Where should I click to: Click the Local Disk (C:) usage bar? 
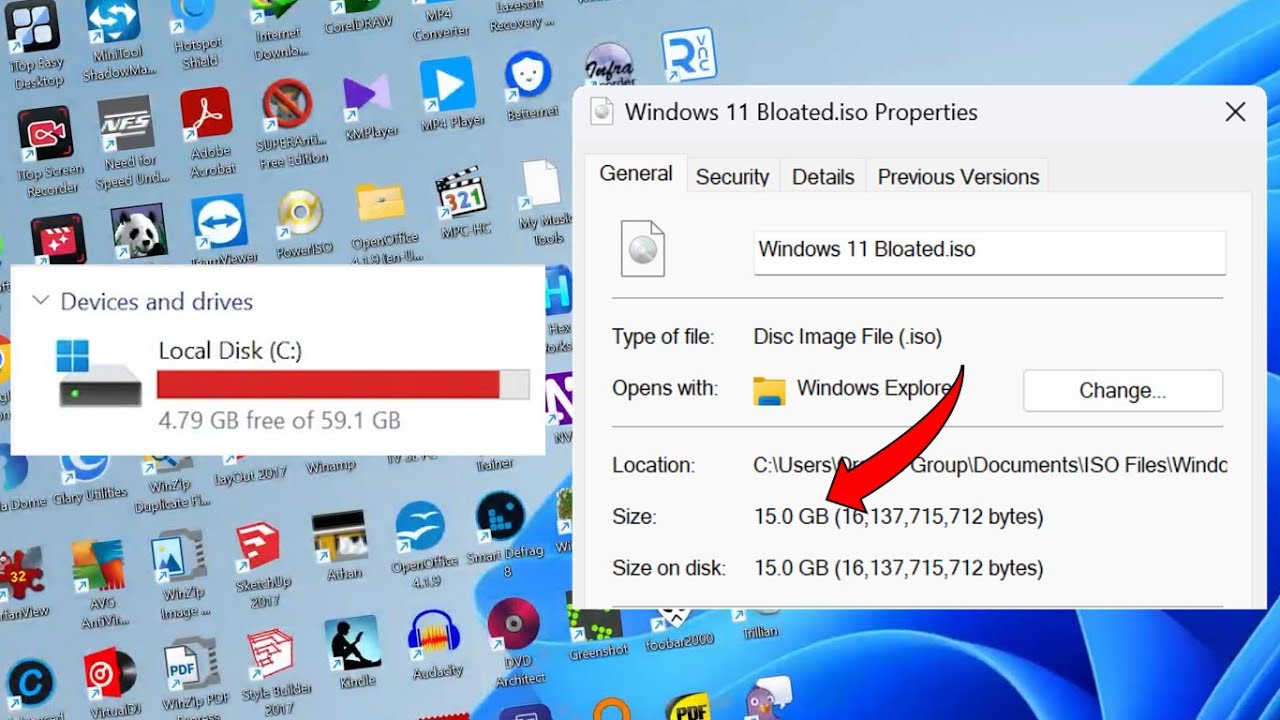point(343,385)
